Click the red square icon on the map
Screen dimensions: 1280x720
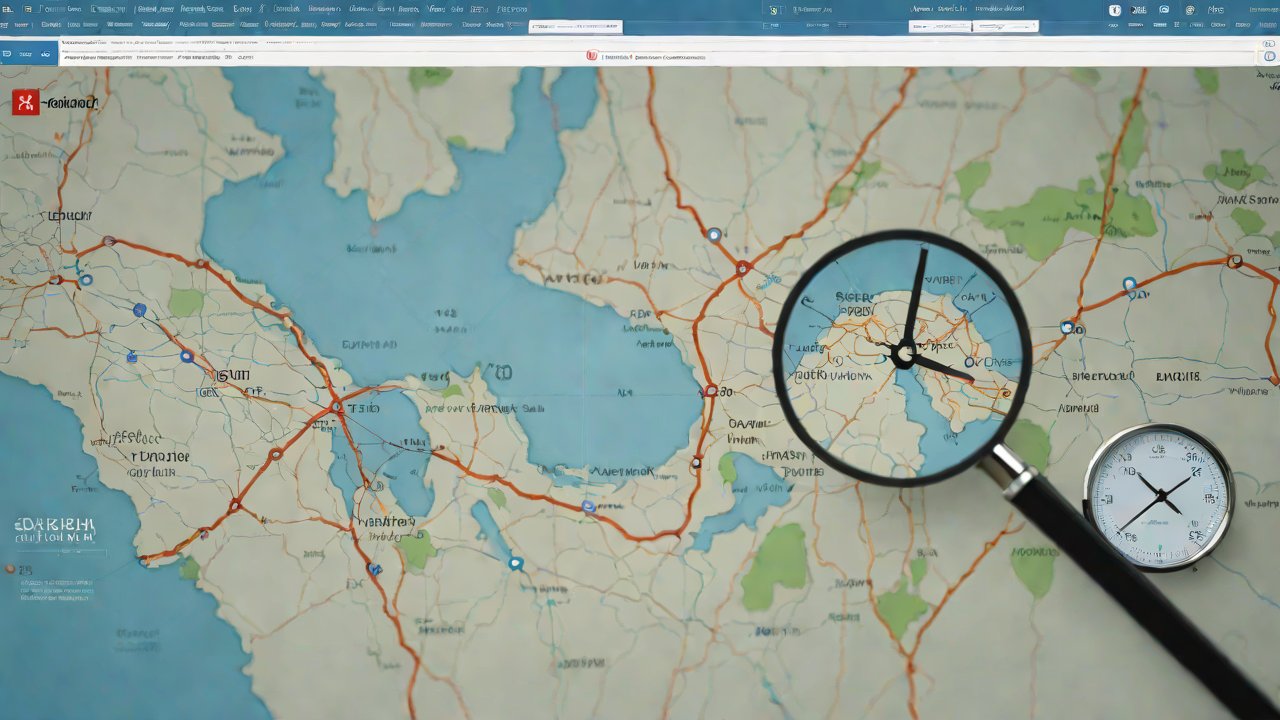25,101
